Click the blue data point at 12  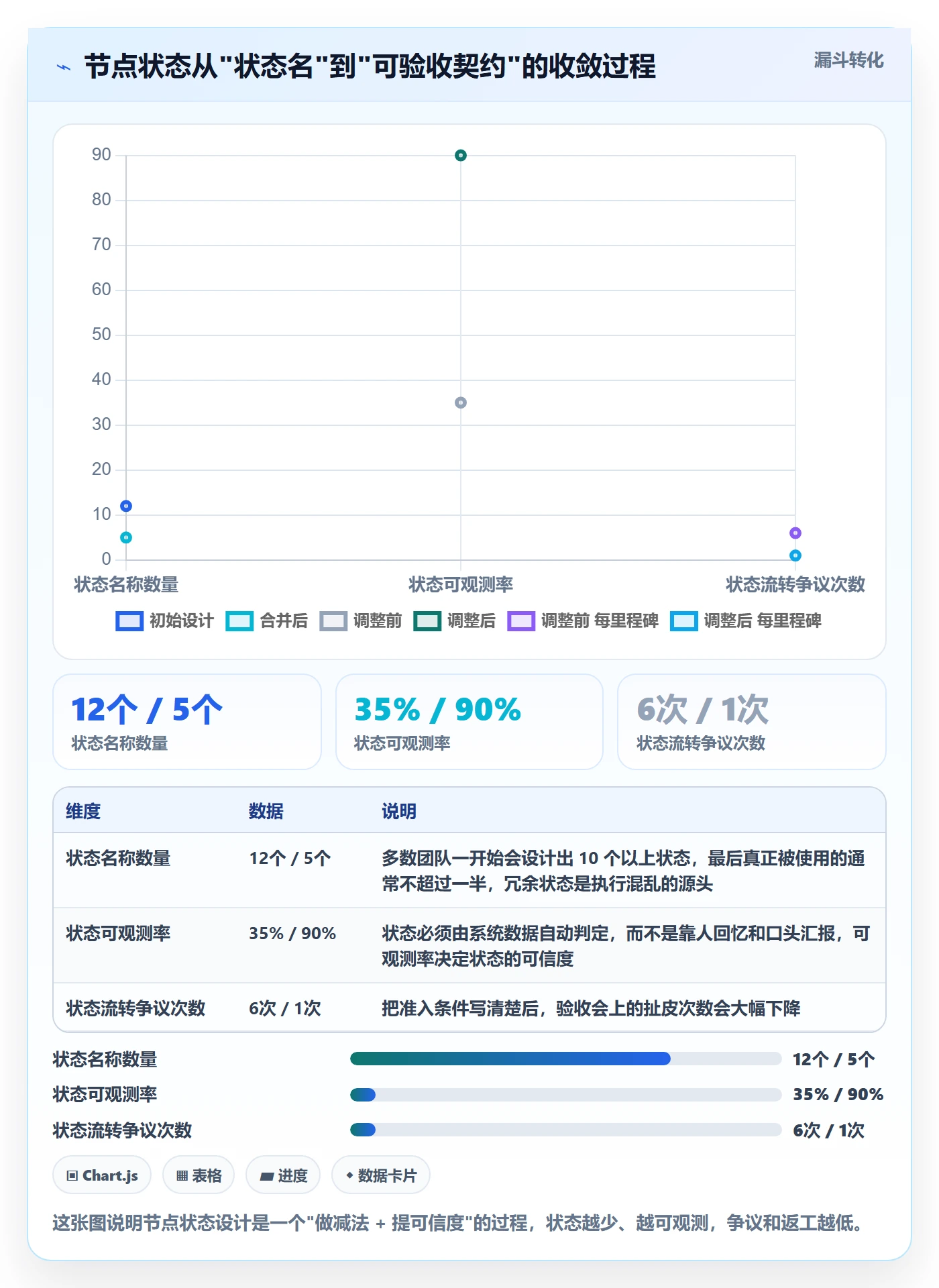tap(126, 506)
